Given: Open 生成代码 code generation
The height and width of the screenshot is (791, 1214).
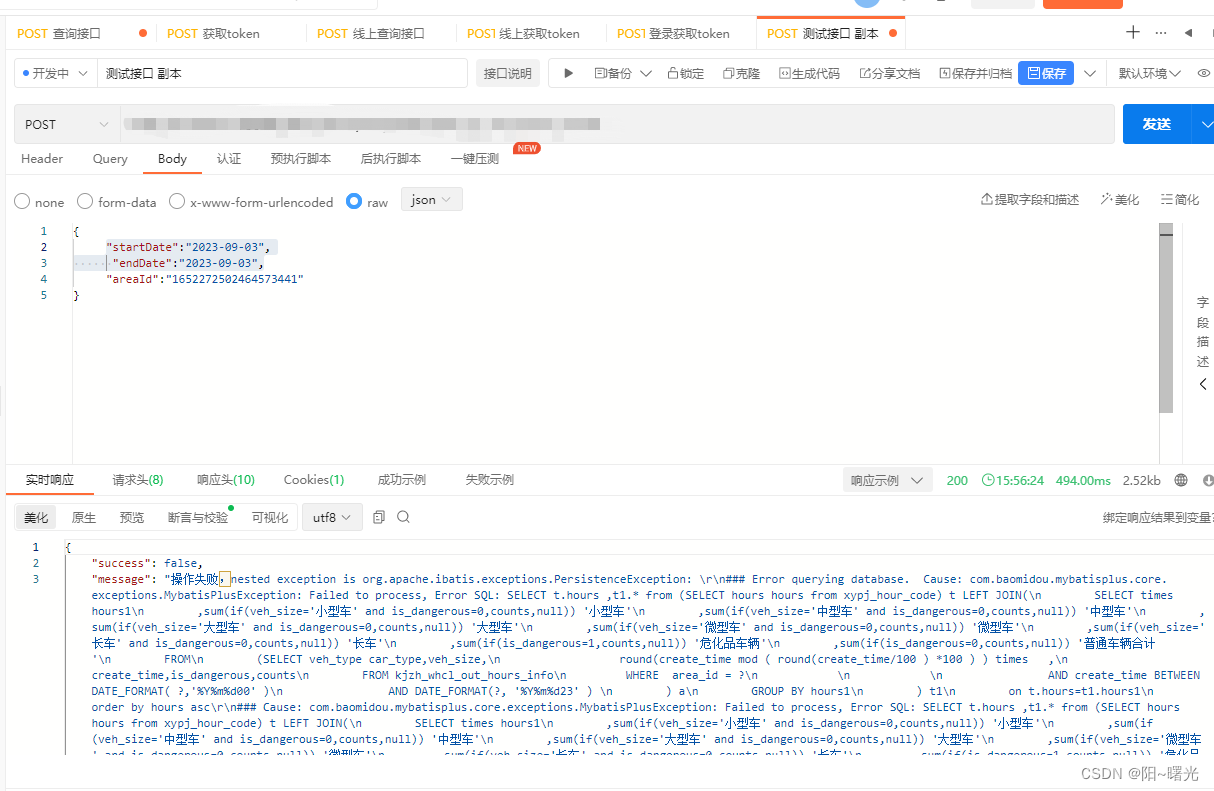Looking at the screenshot, I should (808, 72).
